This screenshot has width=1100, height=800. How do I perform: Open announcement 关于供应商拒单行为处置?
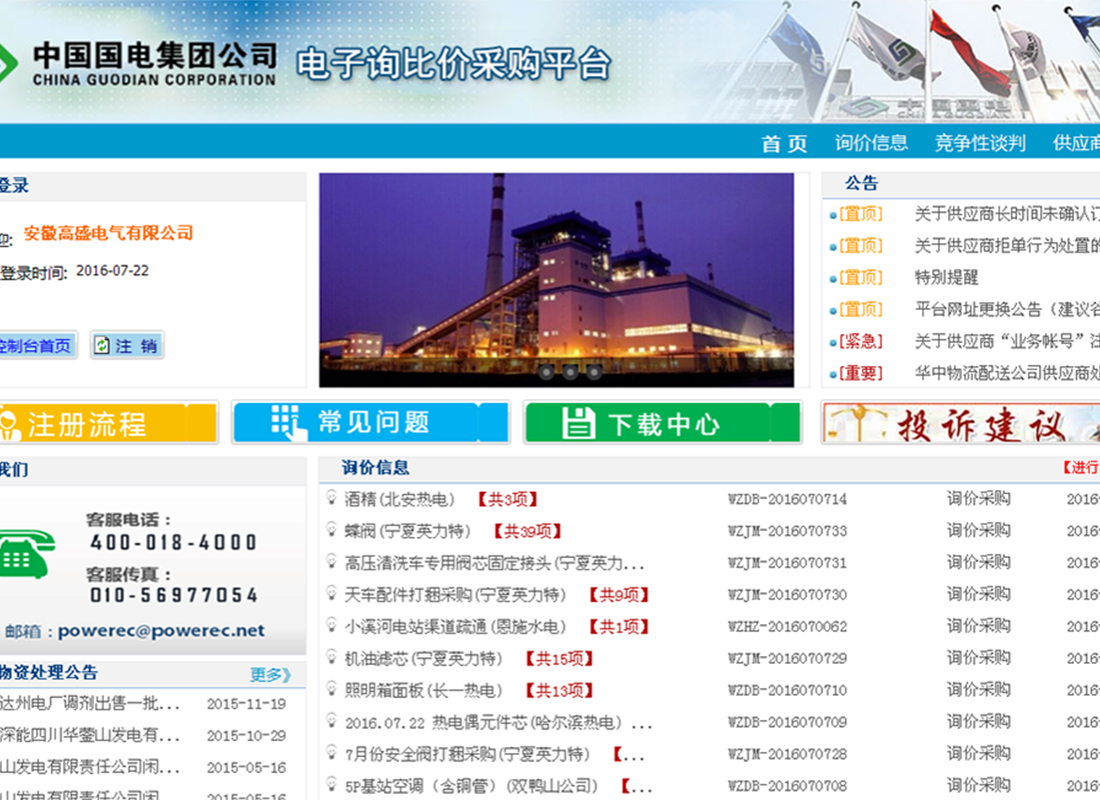1007,246
